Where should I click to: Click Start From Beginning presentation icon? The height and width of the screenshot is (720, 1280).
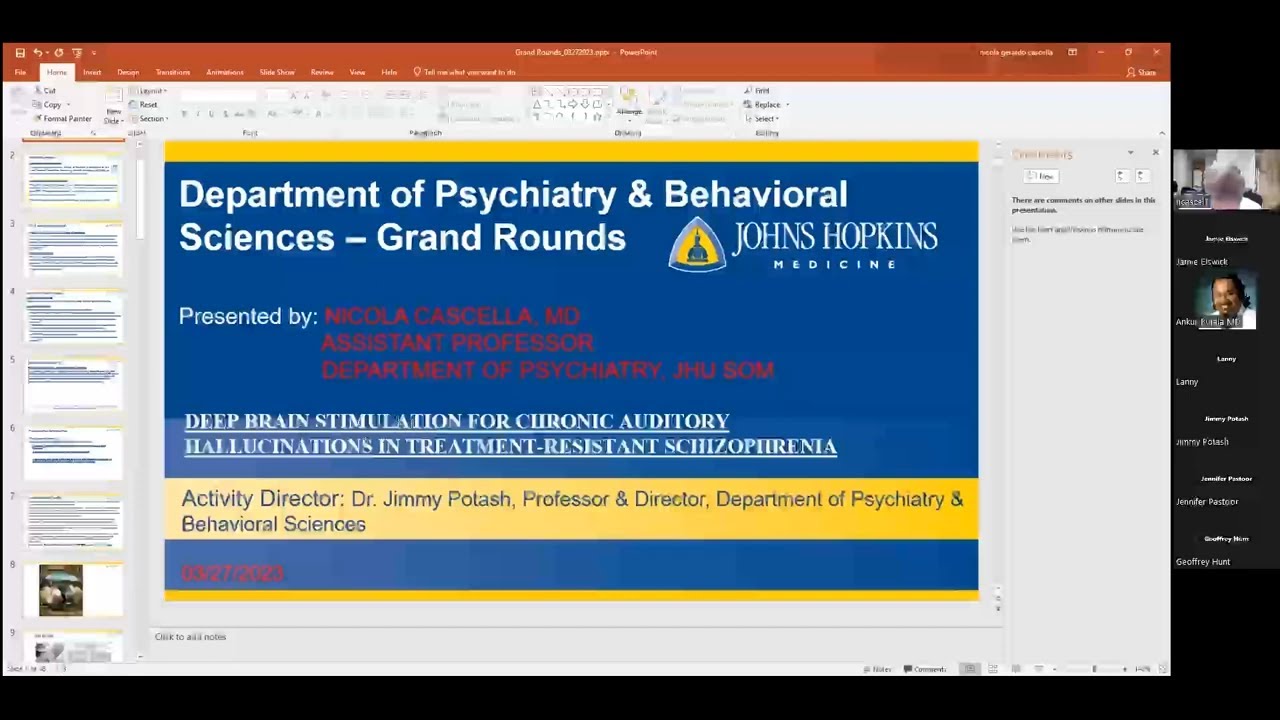coord(77,52)
